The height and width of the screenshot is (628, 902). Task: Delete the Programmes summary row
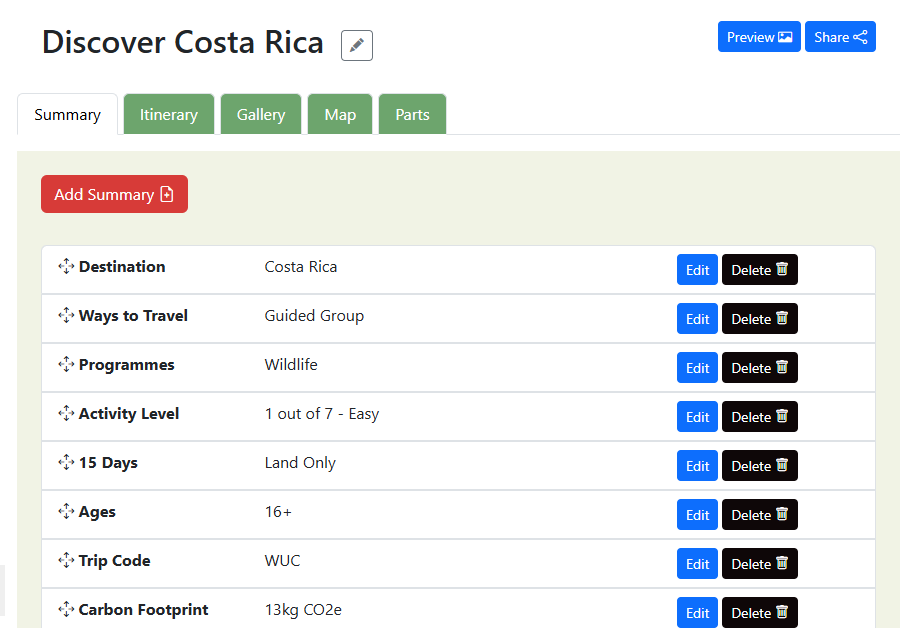[760, 368]
